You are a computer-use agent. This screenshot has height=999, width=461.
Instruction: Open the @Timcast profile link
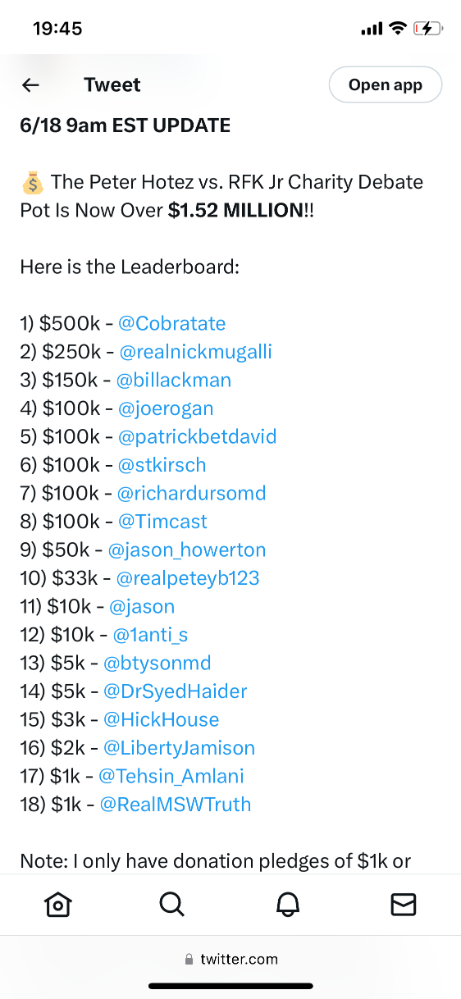coord(163,521)
